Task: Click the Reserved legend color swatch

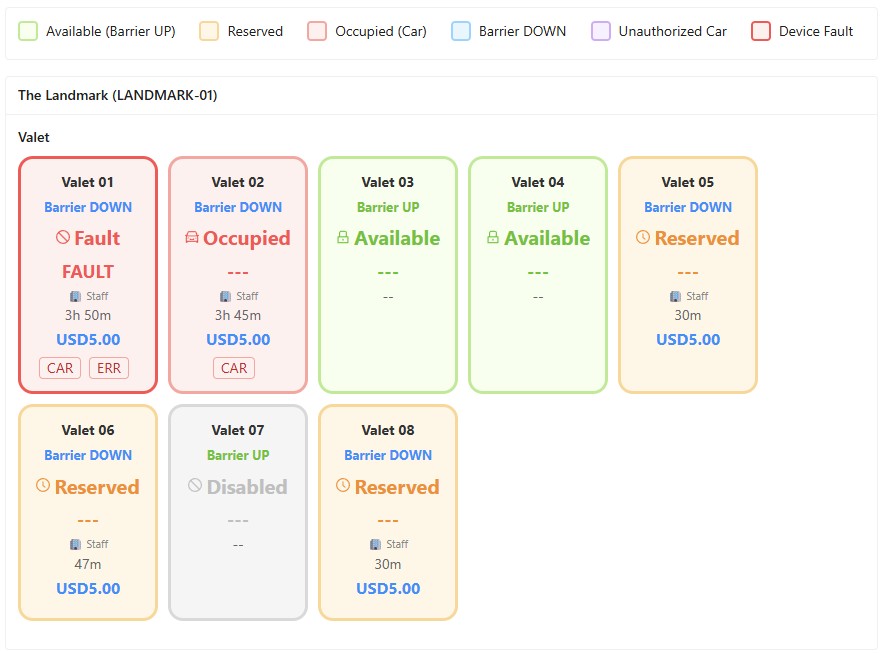Action: [x=209, y=31]
